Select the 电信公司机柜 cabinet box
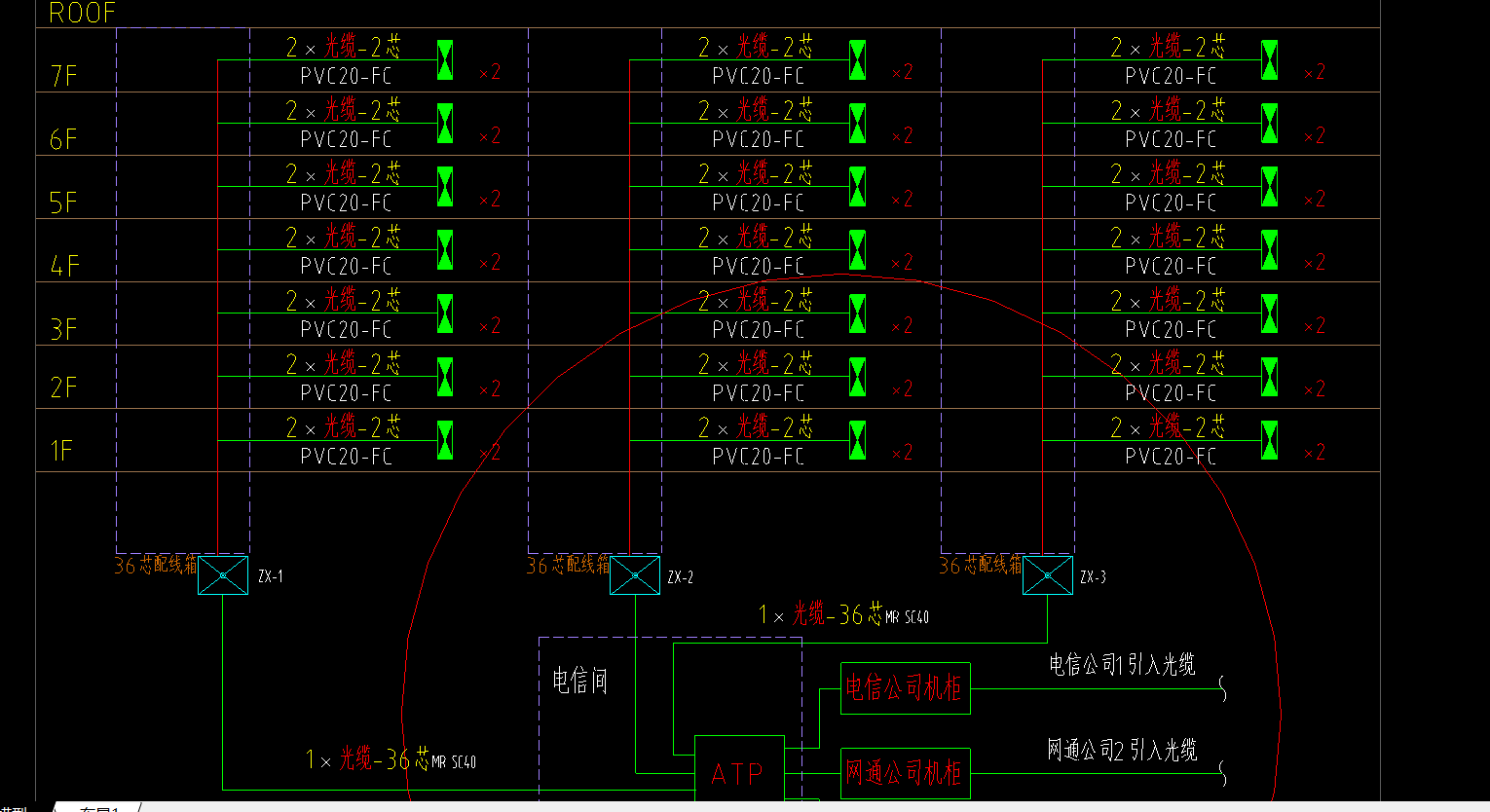The width and height of the screenshot is (1490, 812). tap(906, 688)
